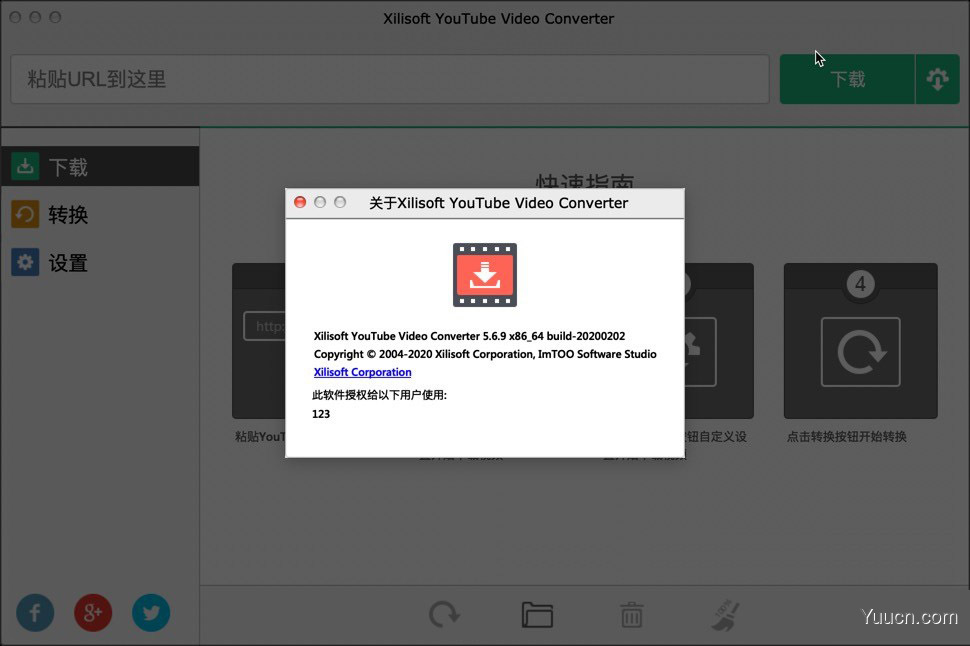Click the trash delete icon at bottom

[630, 615]
